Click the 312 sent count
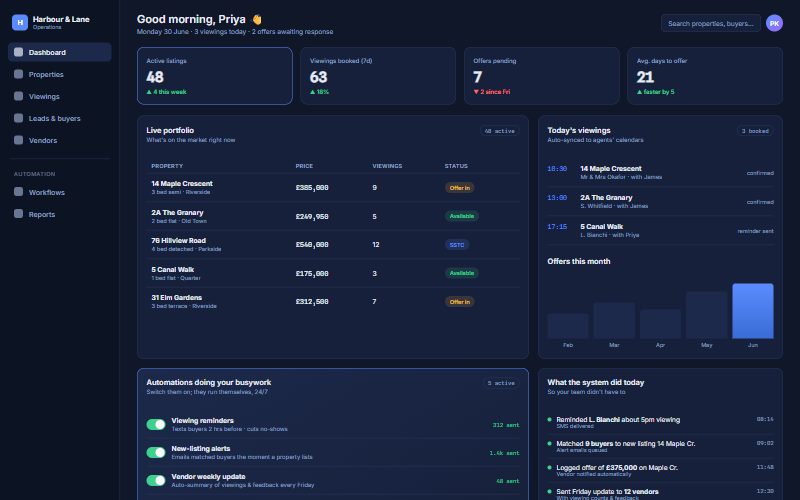 click(506, 425)
